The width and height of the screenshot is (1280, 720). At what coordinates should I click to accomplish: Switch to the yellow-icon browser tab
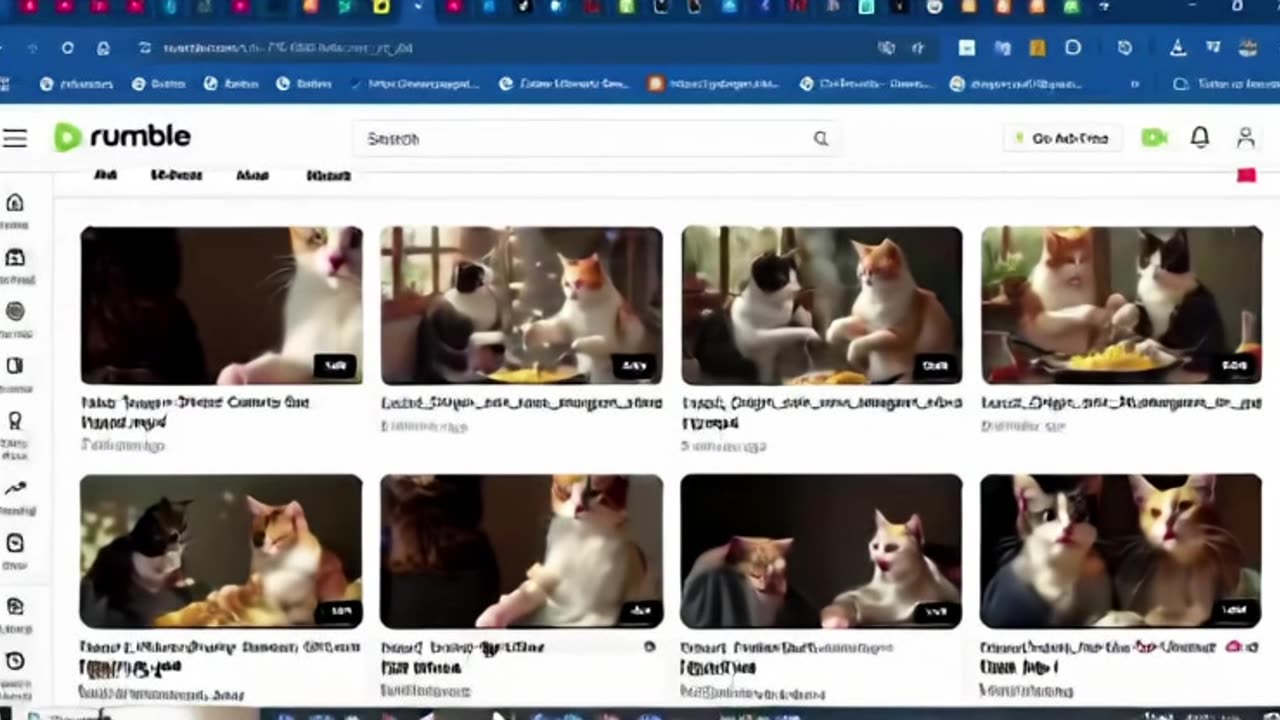pos(381,7)
